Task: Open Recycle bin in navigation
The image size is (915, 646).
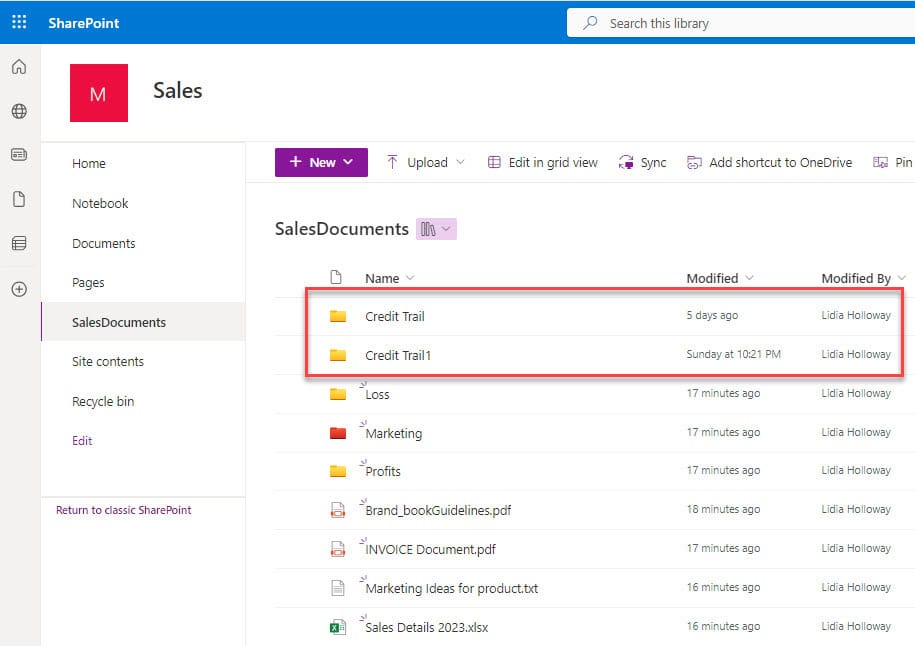Action: tap(103, 401)
